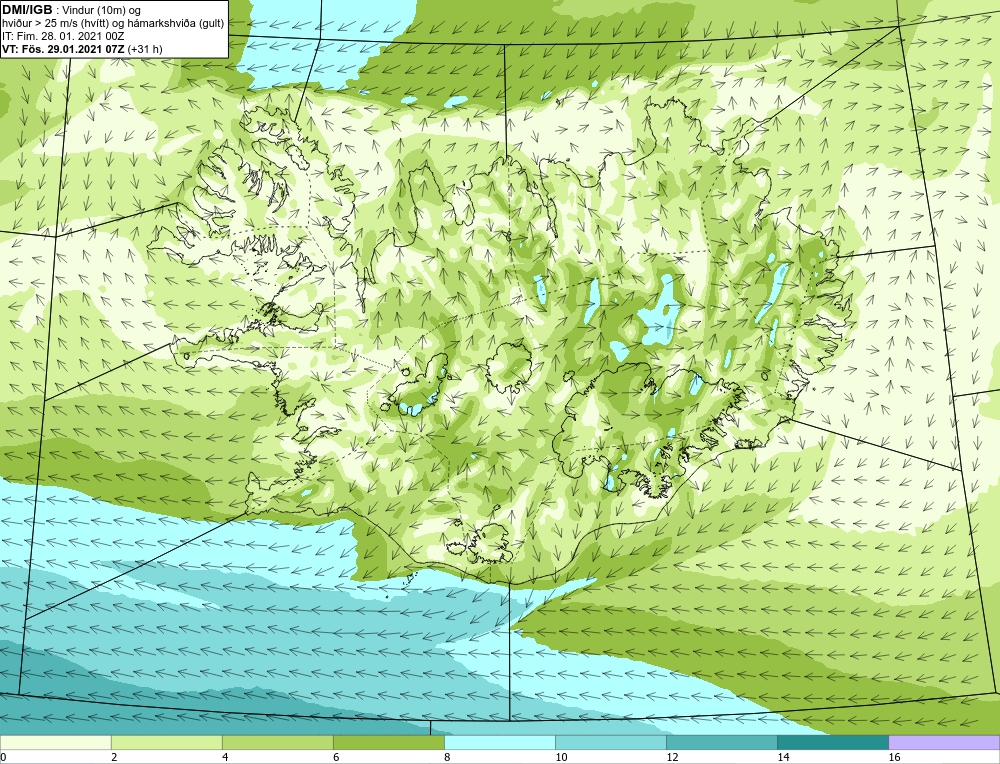Click the 'IT: Fim. 28. 01. 2021 00Z' line
This screenshot has height=764, width=1000.
pos(63,36)
